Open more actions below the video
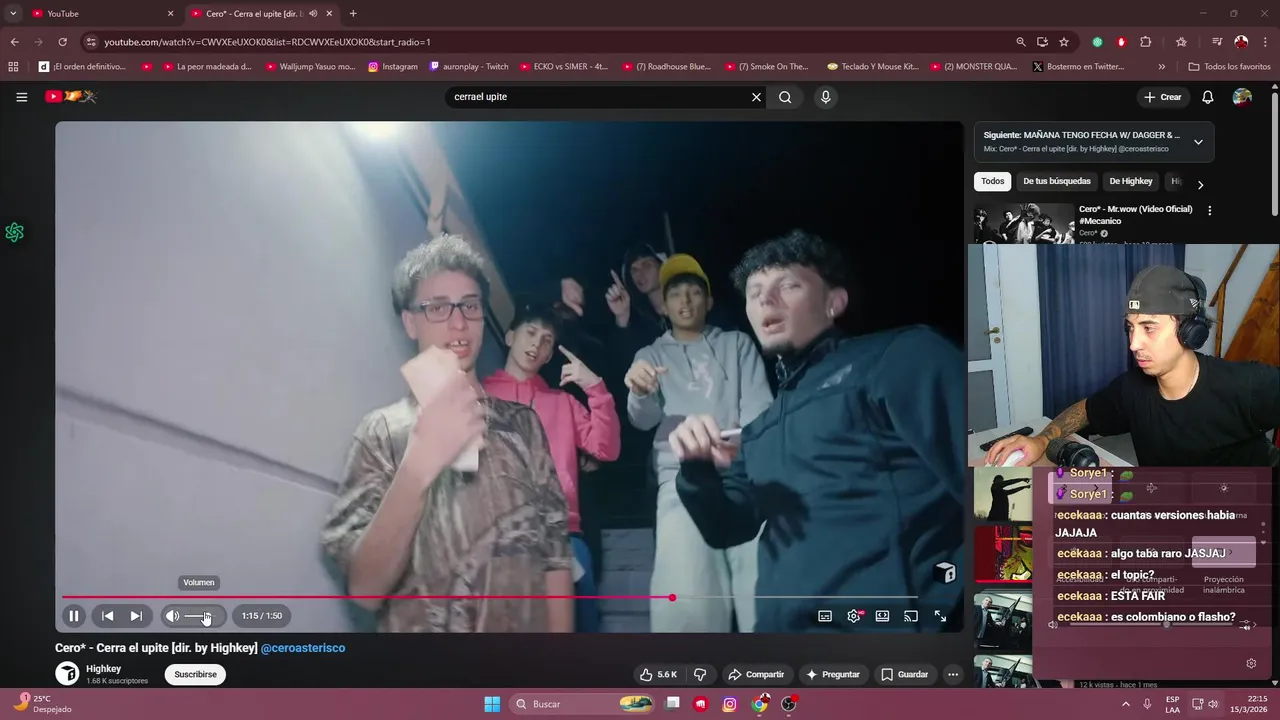Viewport: 1280px width, 720px height. coord(953,674)
